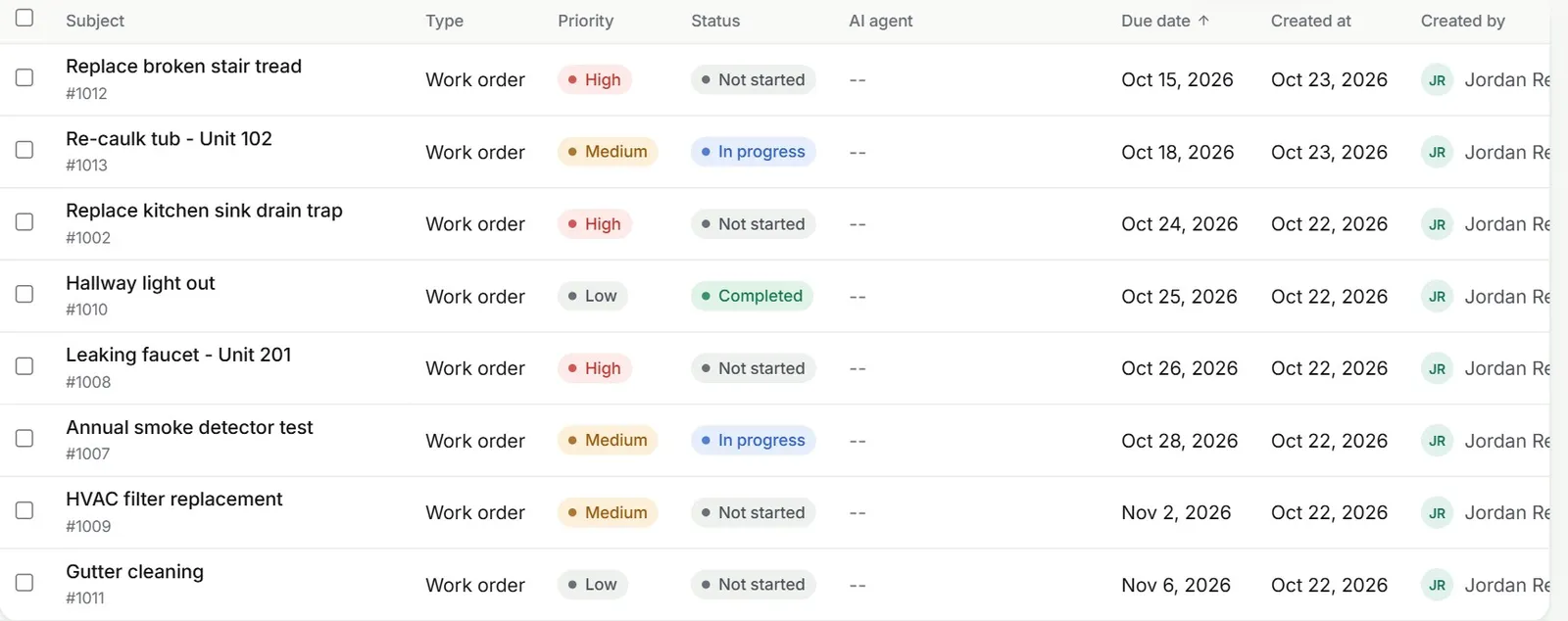Open the Hallway light out work order

click(140, 283)
